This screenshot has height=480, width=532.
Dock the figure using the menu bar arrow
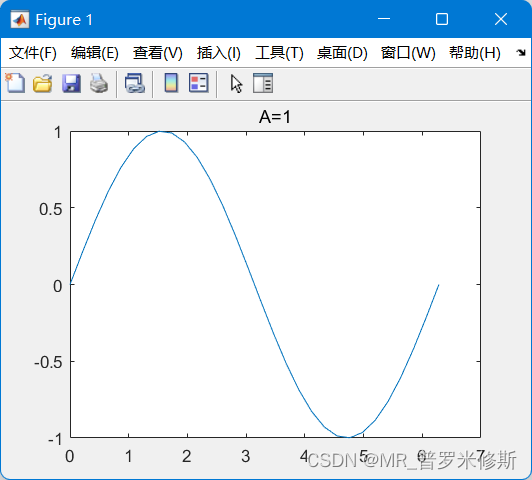[521, 53]
